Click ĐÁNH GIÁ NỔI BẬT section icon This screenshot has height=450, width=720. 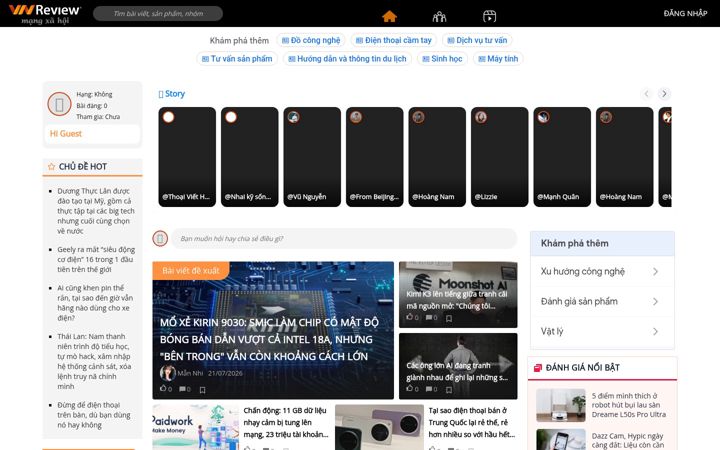(x=537, y=368)
